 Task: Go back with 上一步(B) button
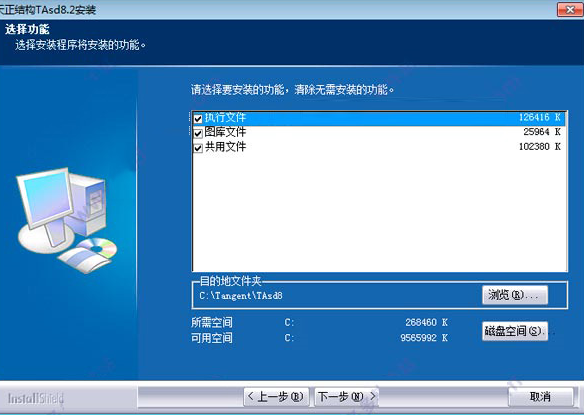pos(276,397)
